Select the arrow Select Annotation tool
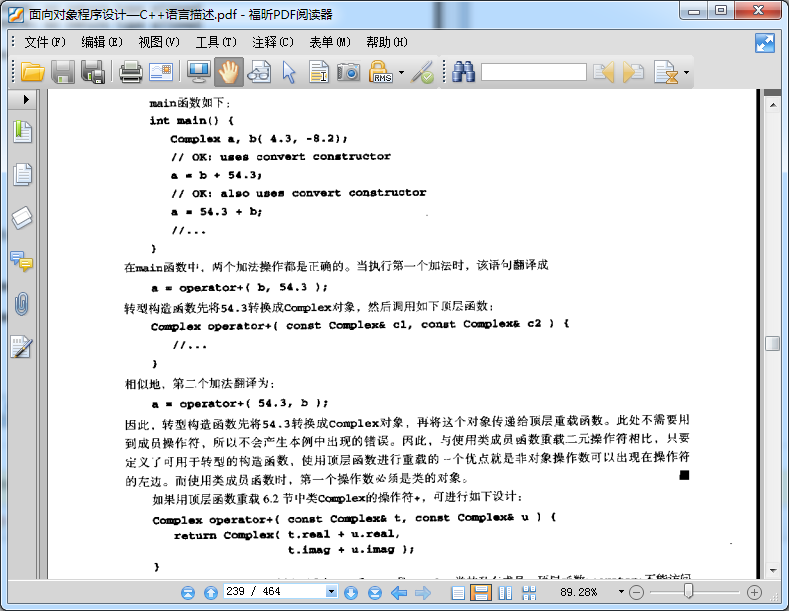Viewport: 789px width, 611px height. 289,72
